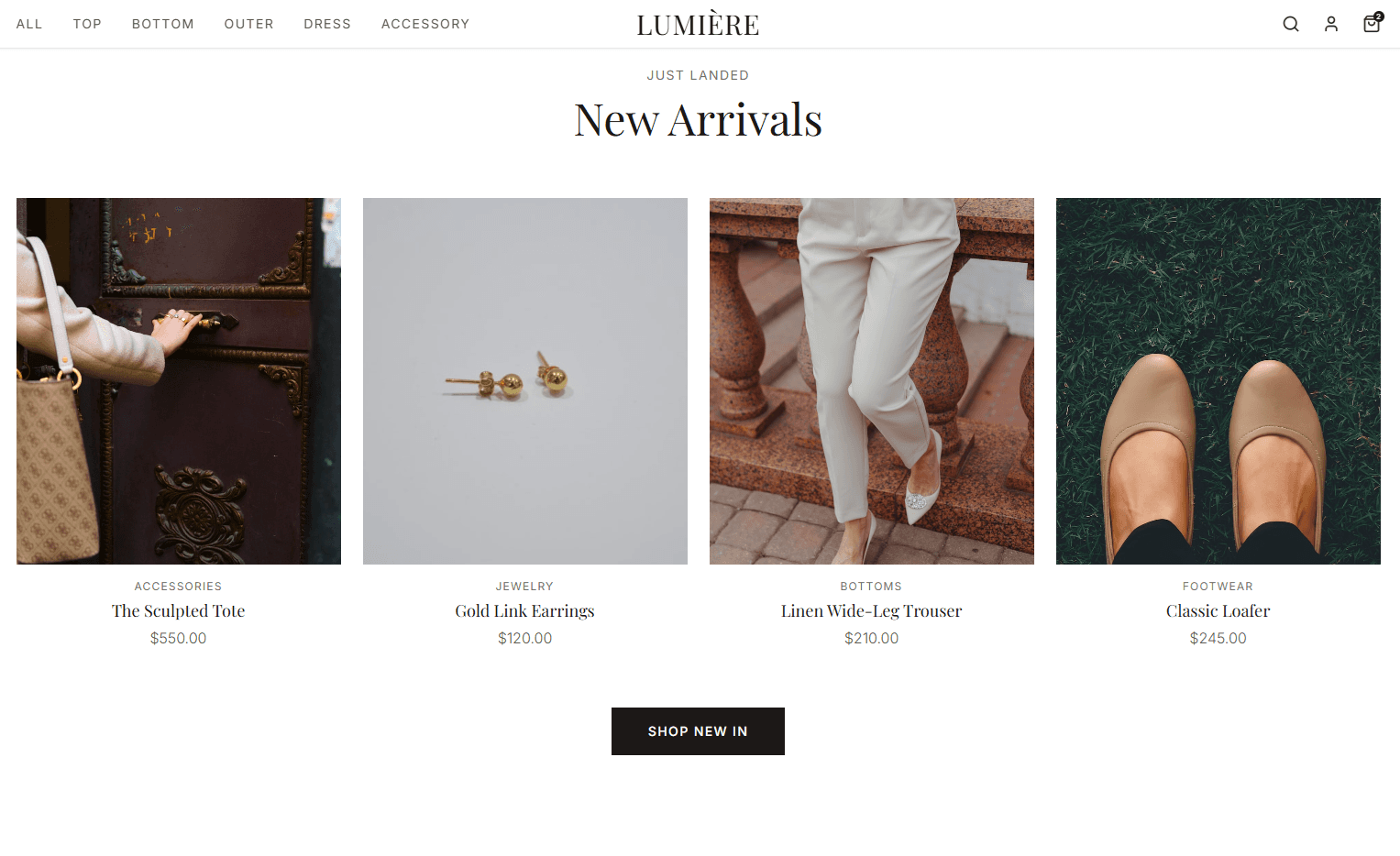This screenshot has height=856, width=1400.
Task: Open the user account icon
Action: (1331, 24)
